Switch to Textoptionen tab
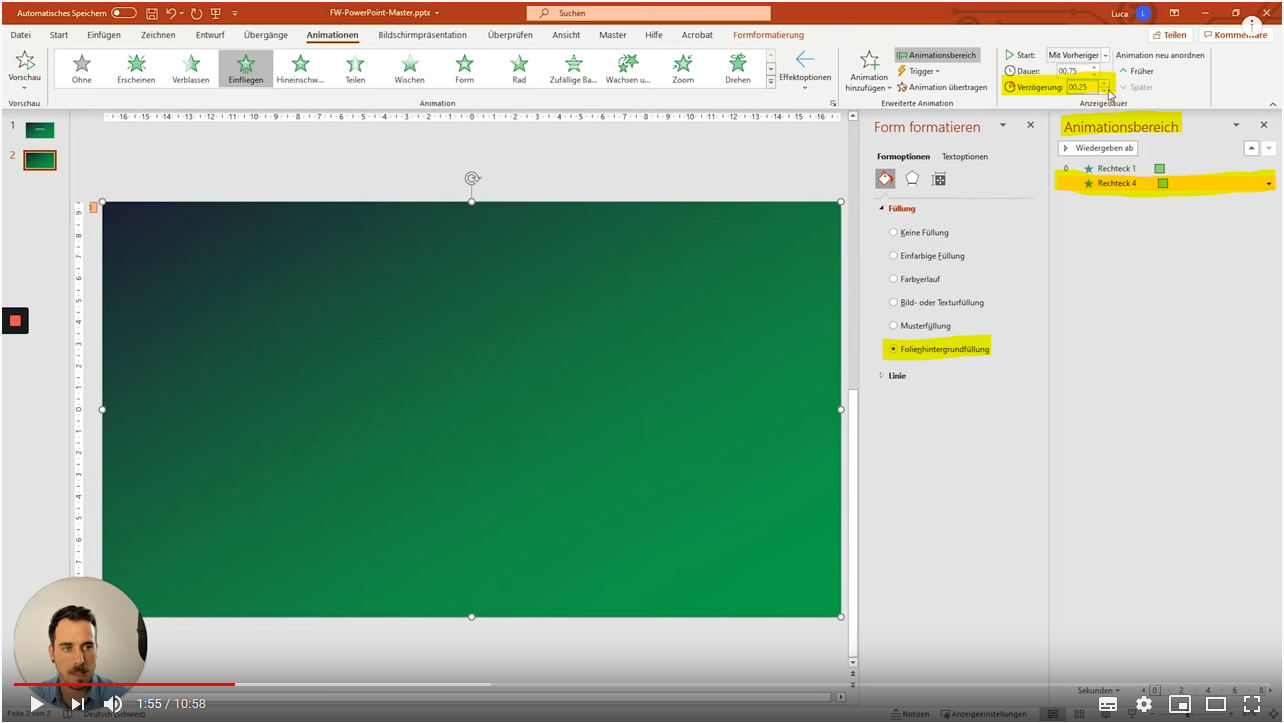Screen dimensions: 1284x723 pos(965,157)
